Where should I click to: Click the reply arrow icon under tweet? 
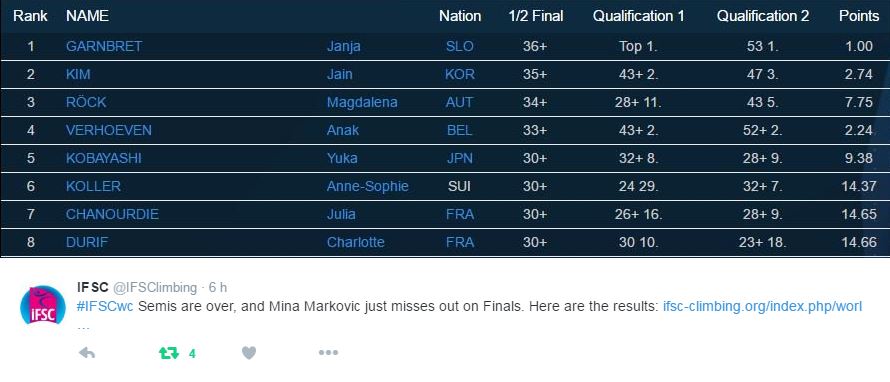pyautogui.click(x=86, y=353)
